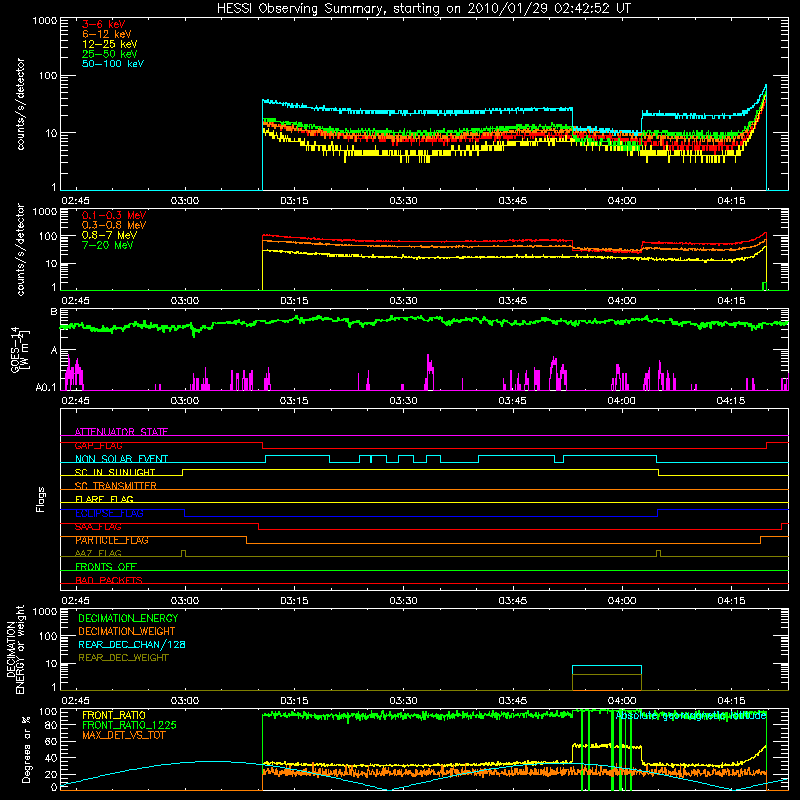Select the MAX_DET_VS_TOT legend label
Screen dimensions: 800x800
(x=123, y=735)
